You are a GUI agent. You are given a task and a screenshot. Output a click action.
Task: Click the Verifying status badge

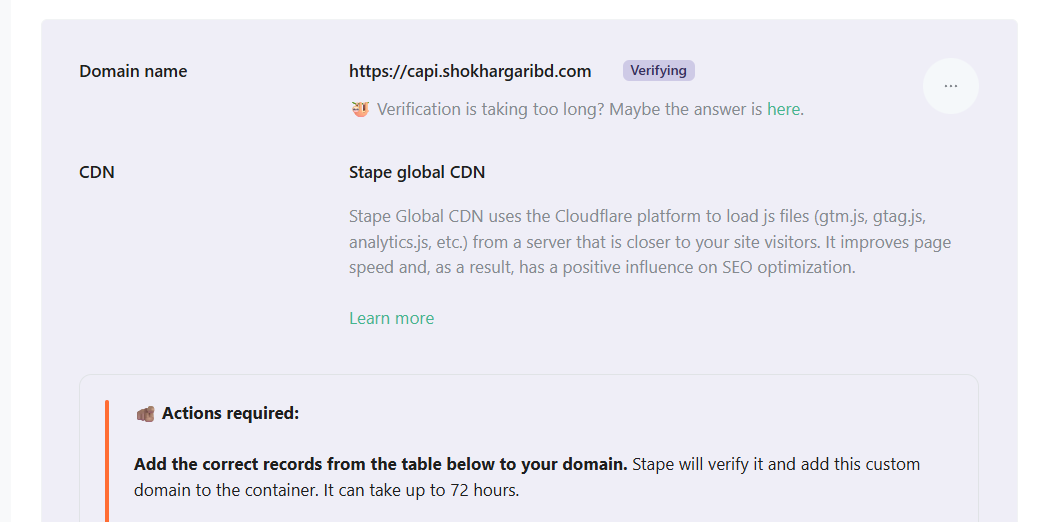pyautogui.click(x=658, y=71)
